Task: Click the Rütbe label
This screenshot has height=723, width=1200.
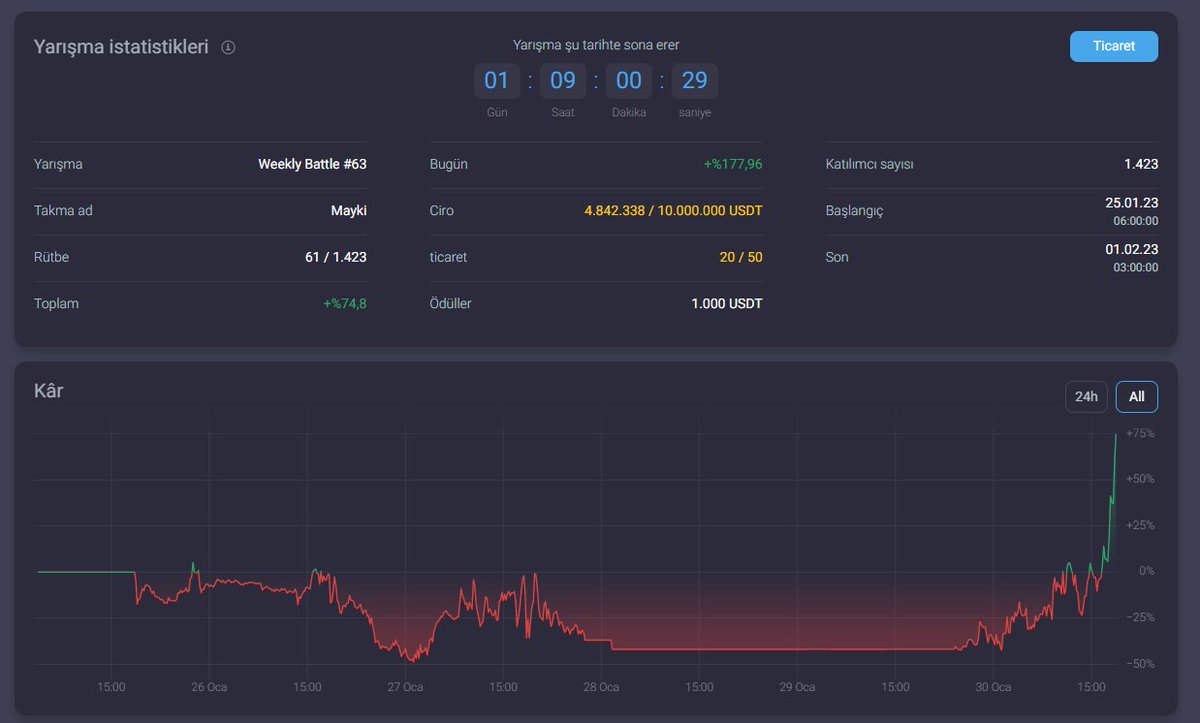Action: tap(51, 257)
